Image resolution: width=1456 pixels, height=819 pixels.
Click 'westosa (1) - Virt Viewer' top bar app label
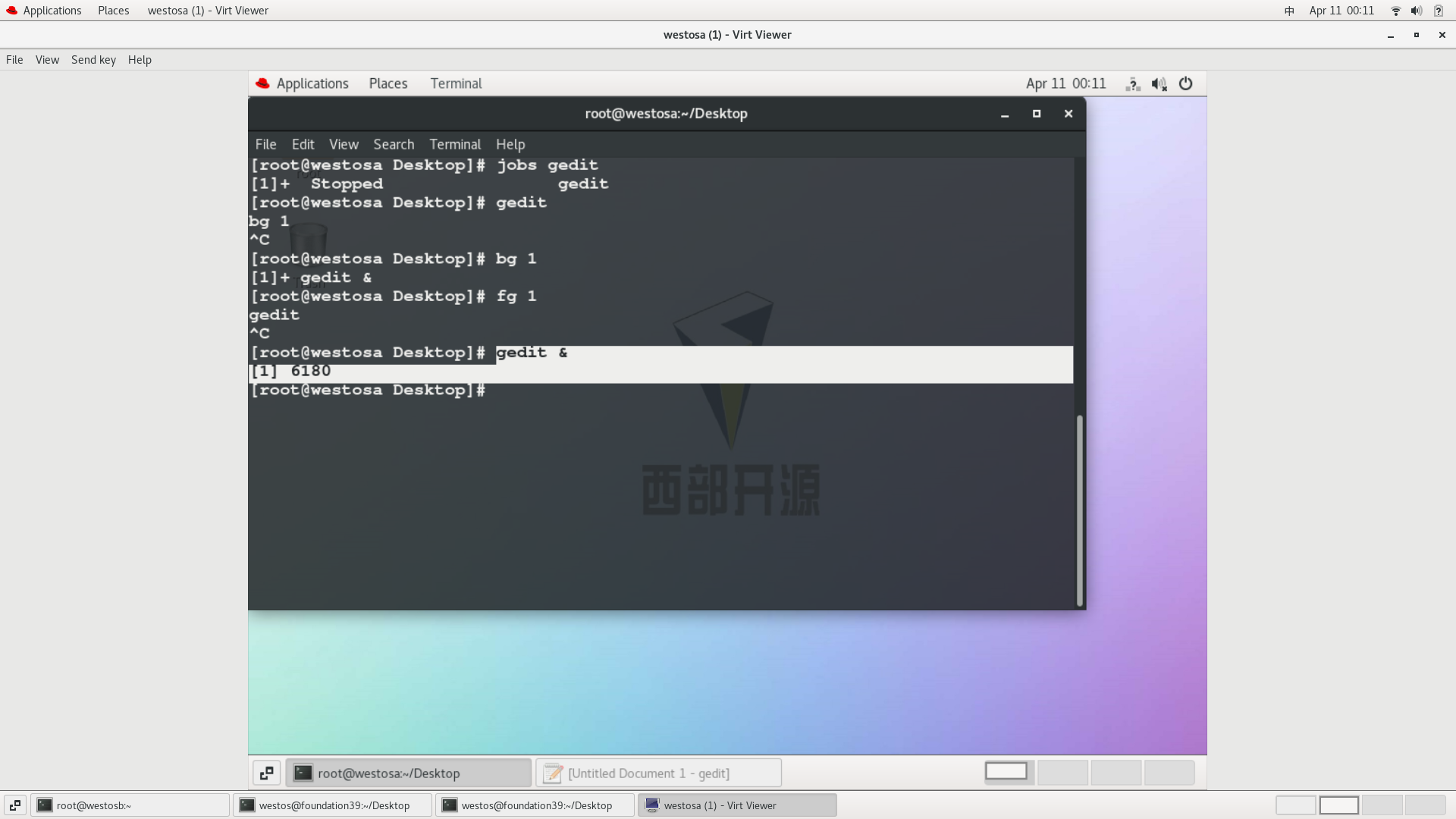pos(208,11)
